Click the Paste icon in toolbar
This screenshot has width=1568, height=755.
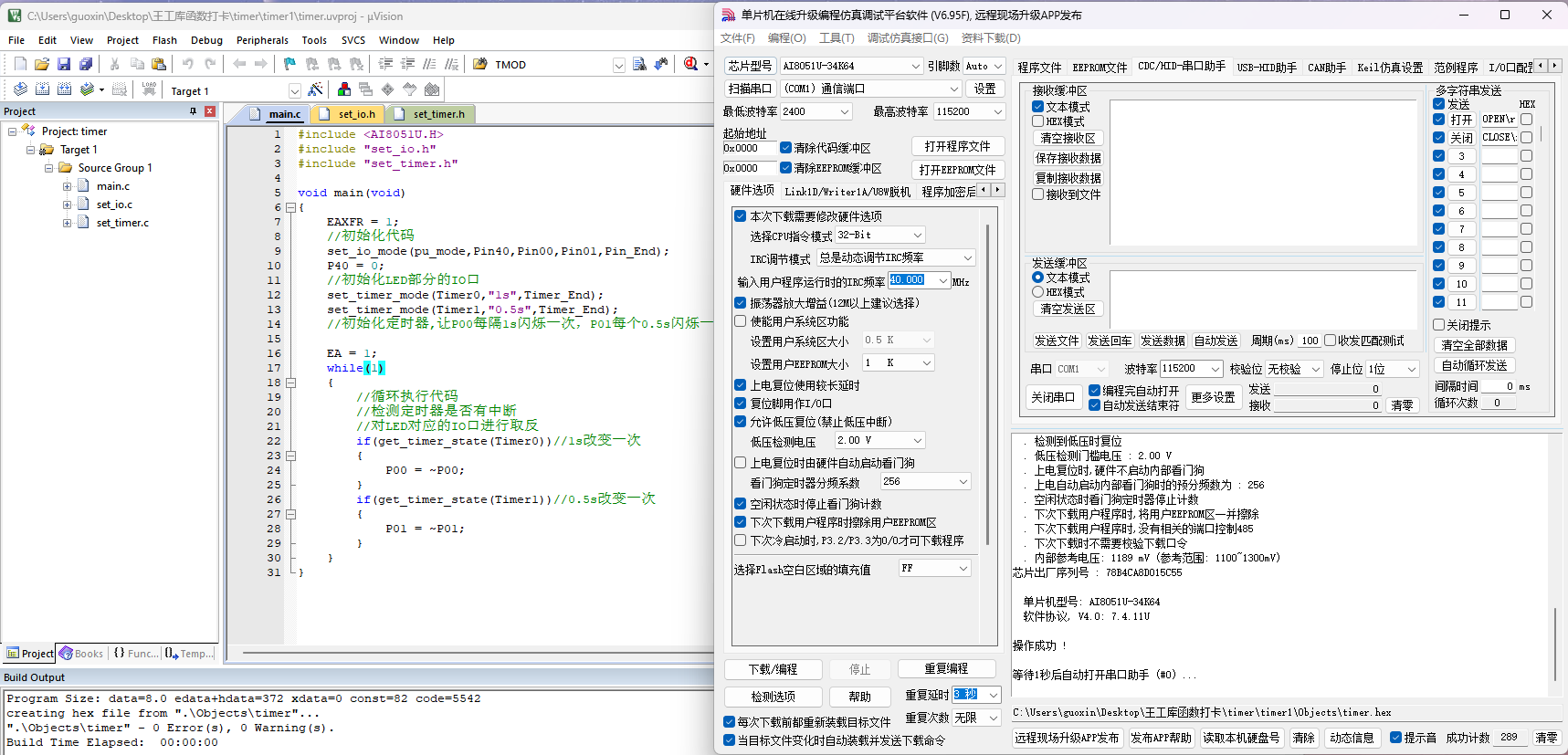(159, 64)
